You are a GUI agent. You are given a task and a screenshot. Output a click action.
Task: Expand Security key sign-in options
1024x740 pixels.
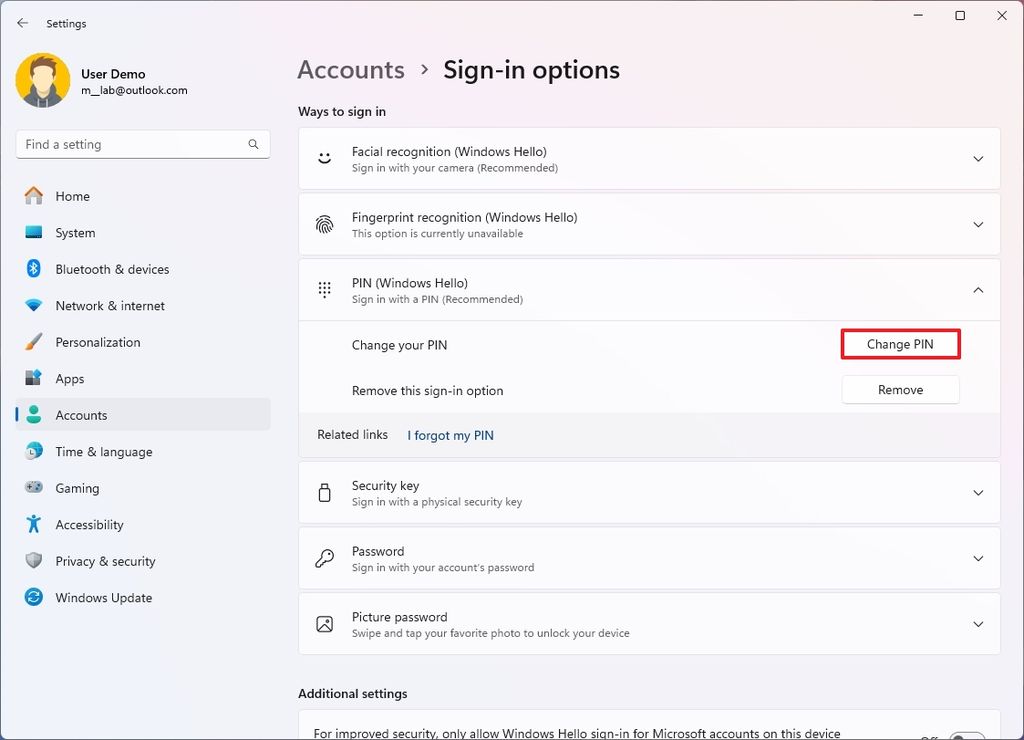978,492
